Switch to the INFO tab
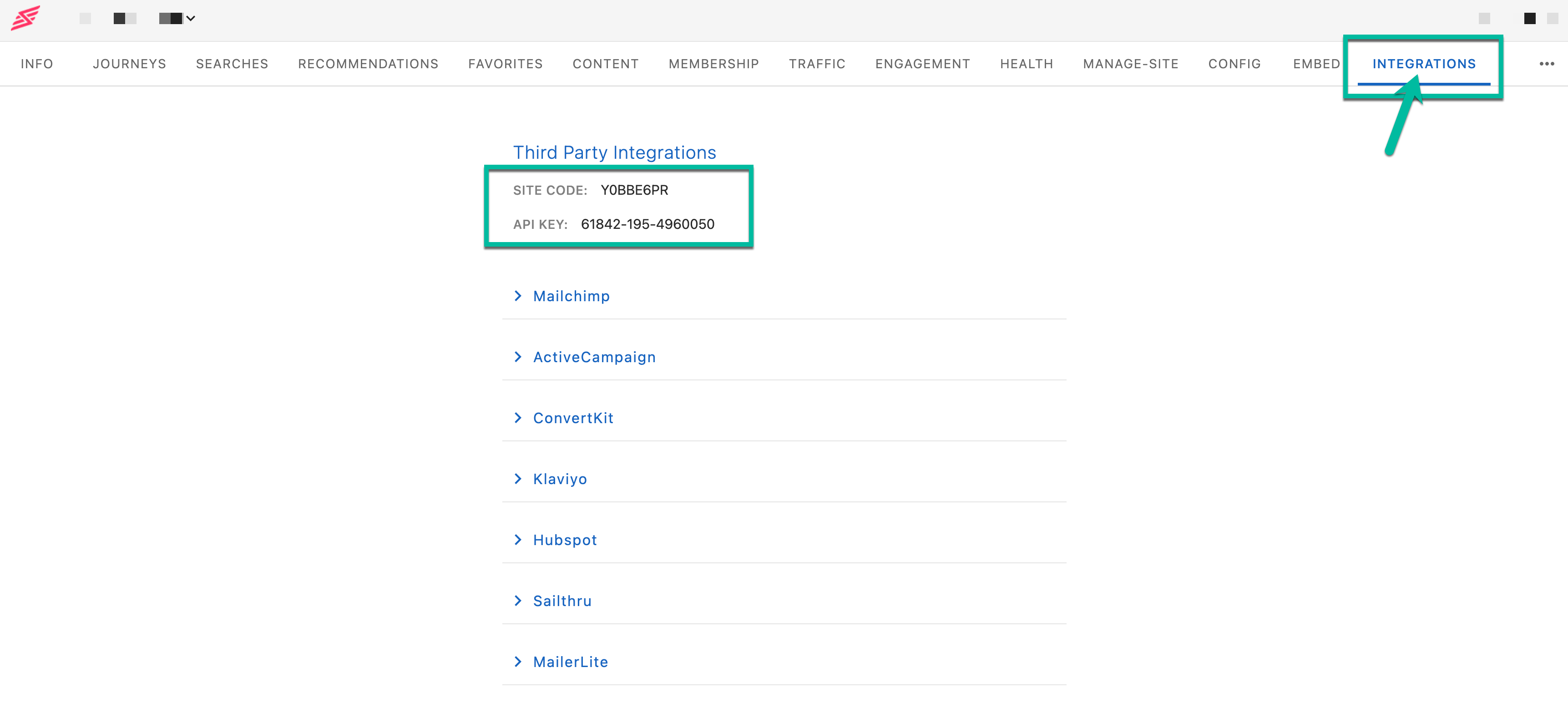1568x718 pixels. tap(37, 64)
